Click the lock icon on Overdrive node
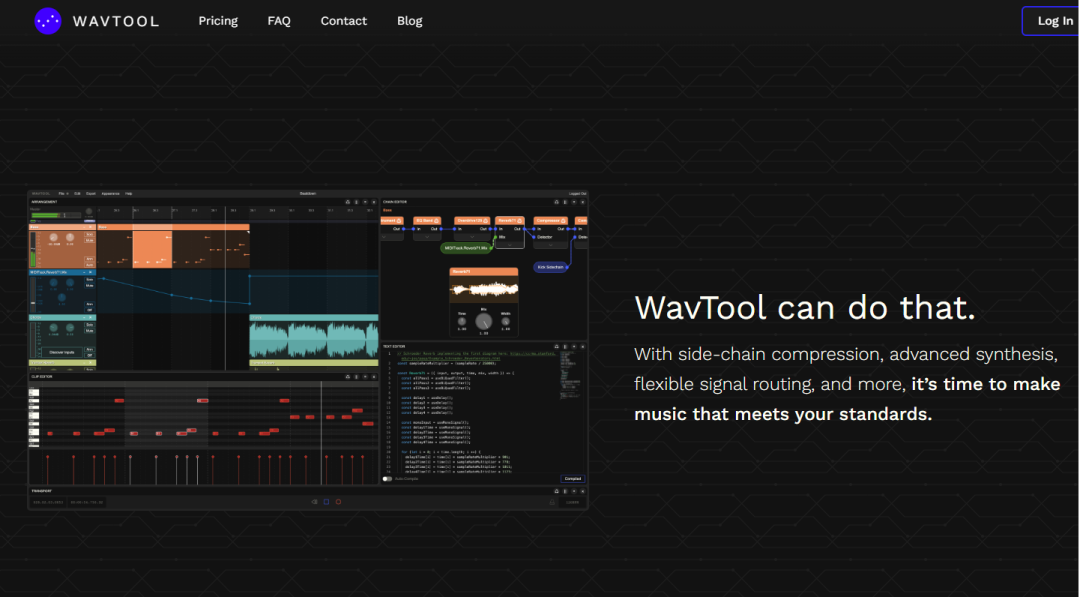This screenshot has height=597, width=1080. click(x=486, y=221)
